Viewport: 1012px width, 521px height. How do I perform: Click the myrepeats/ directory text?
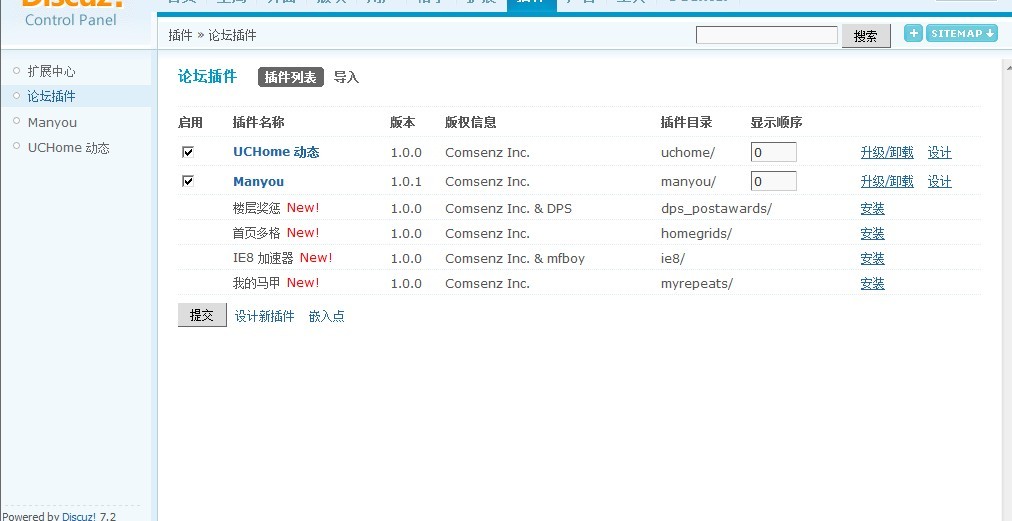pos(697,284)
